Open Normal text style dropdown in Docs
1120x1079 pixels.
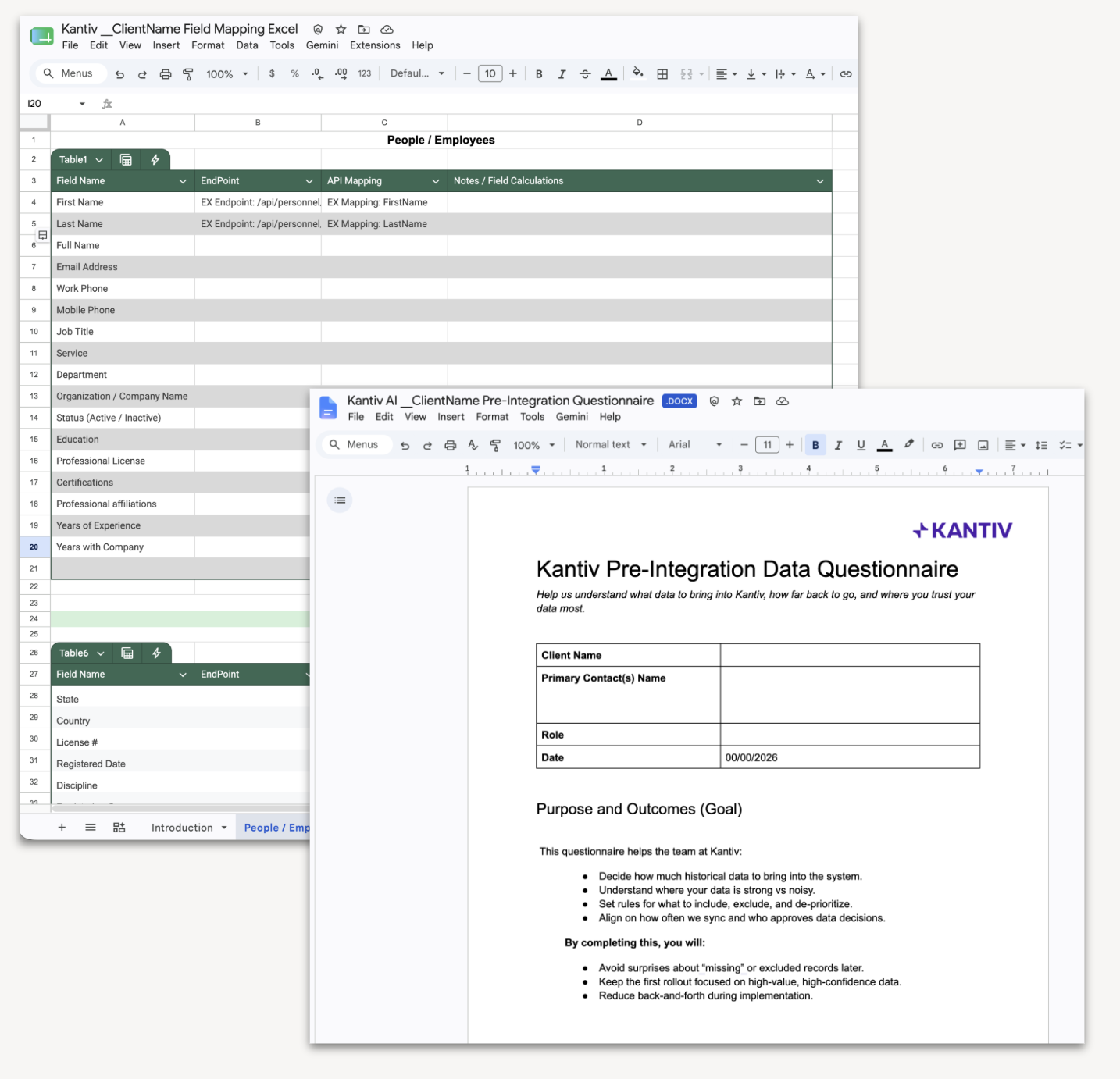coord(611,445)
